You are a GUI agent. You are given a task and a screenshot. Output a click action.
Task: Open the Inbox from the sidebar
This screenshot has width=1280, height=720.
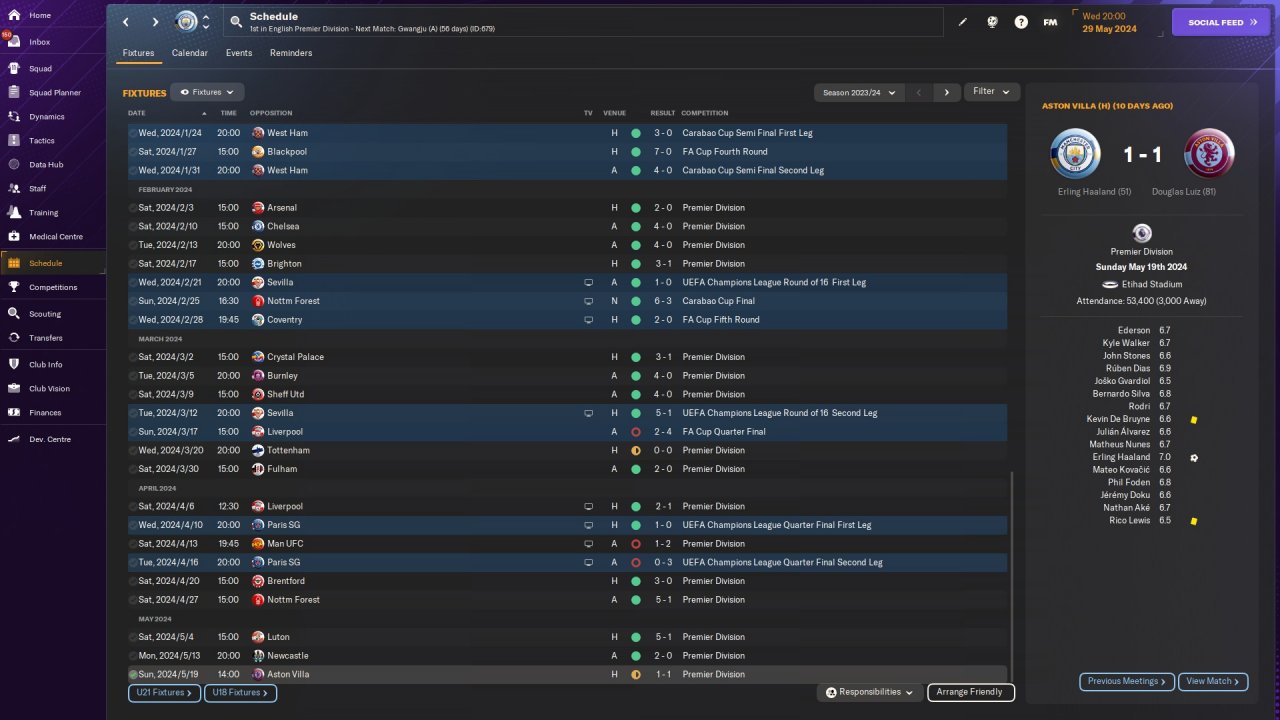(x=40, y=42)
